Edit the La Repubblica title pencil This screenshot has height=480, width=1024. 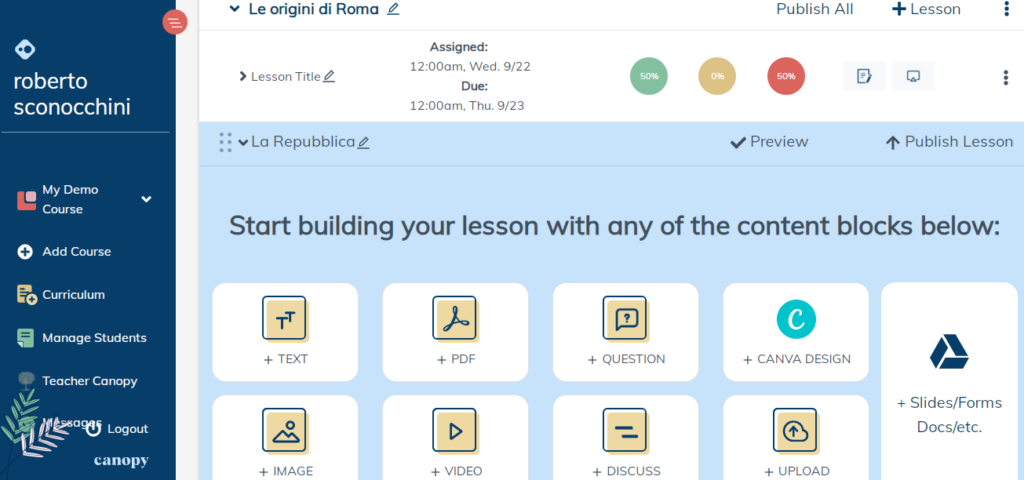[x=364, y=143]
